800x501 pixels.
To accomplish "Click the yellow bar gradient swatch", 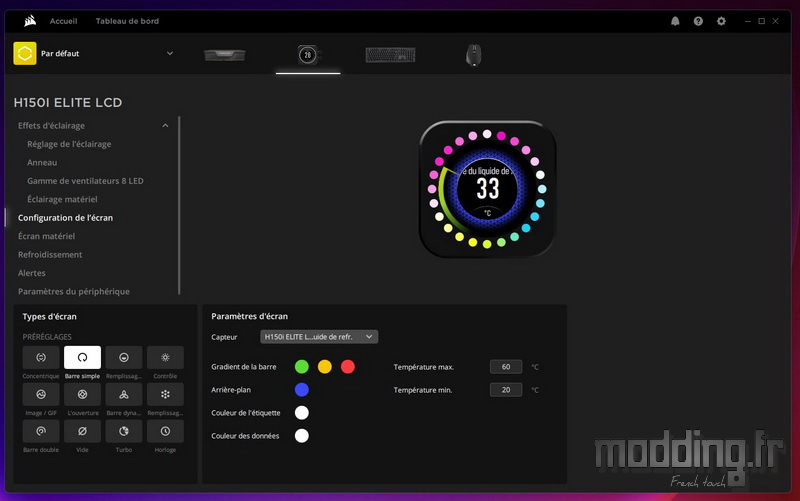I will tap(324, 366).
